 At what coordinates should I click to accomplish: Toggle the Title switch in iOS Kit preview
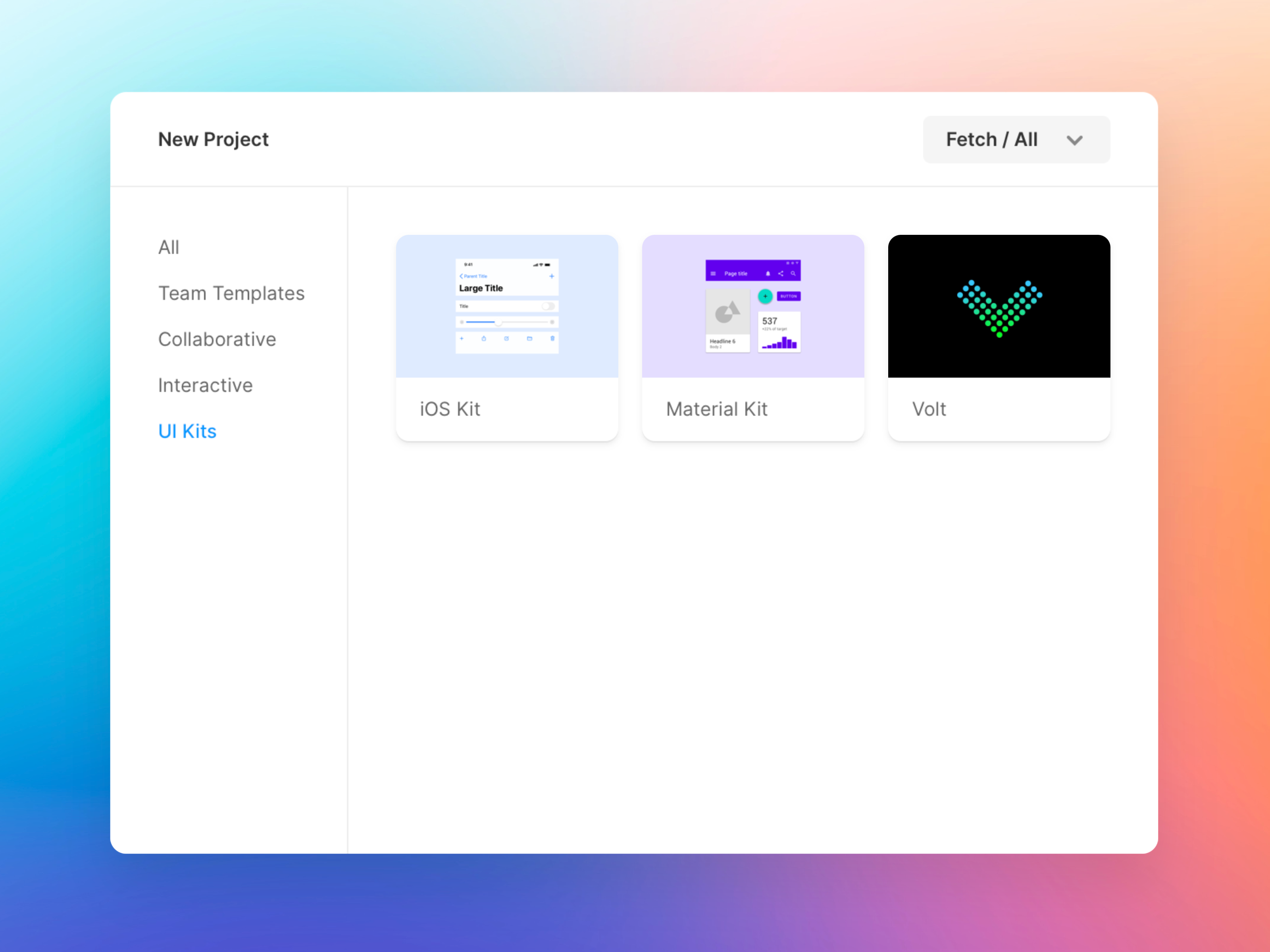click(x=548, y=307)
